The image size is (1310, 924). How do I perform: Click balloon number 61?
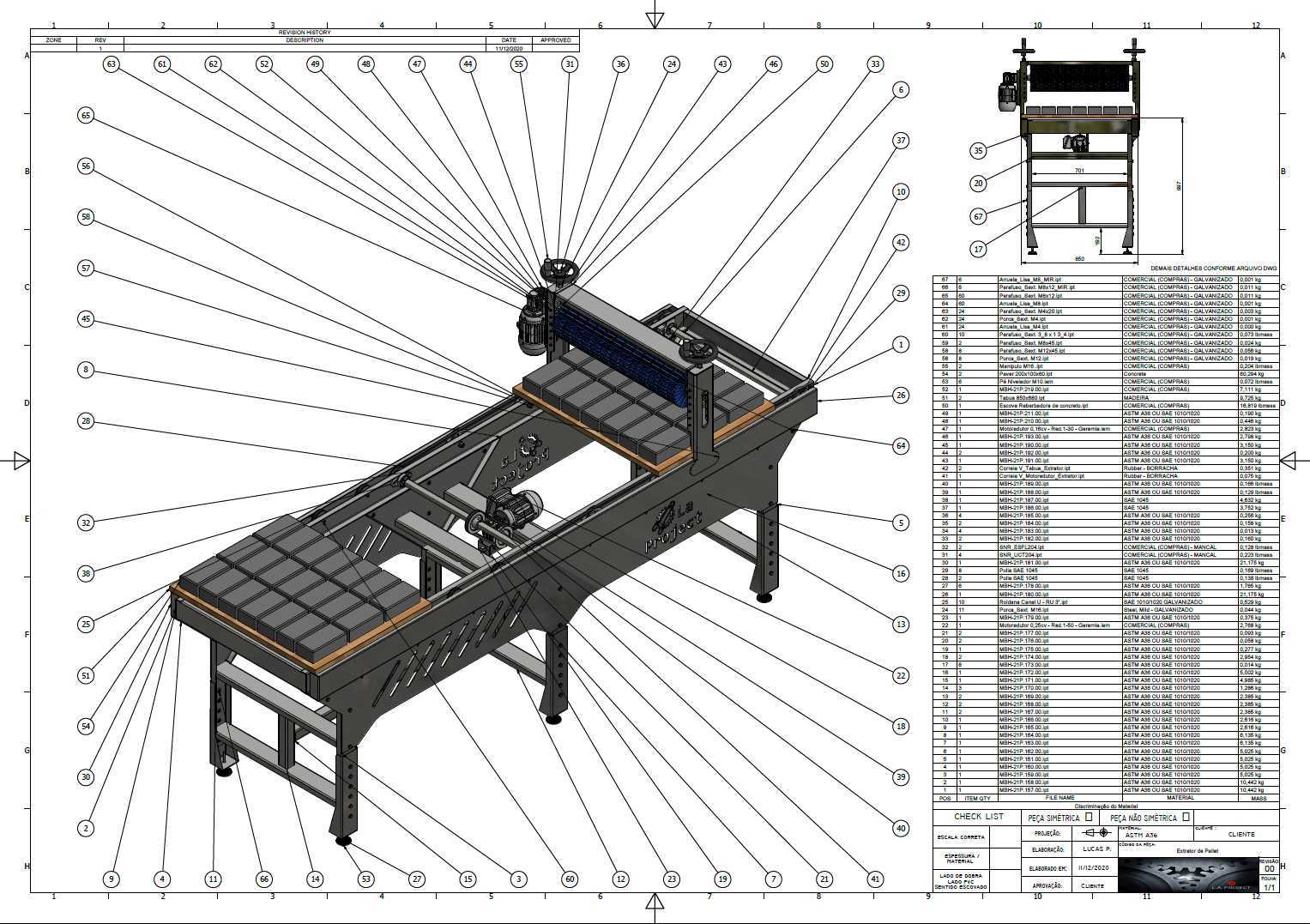162,63
